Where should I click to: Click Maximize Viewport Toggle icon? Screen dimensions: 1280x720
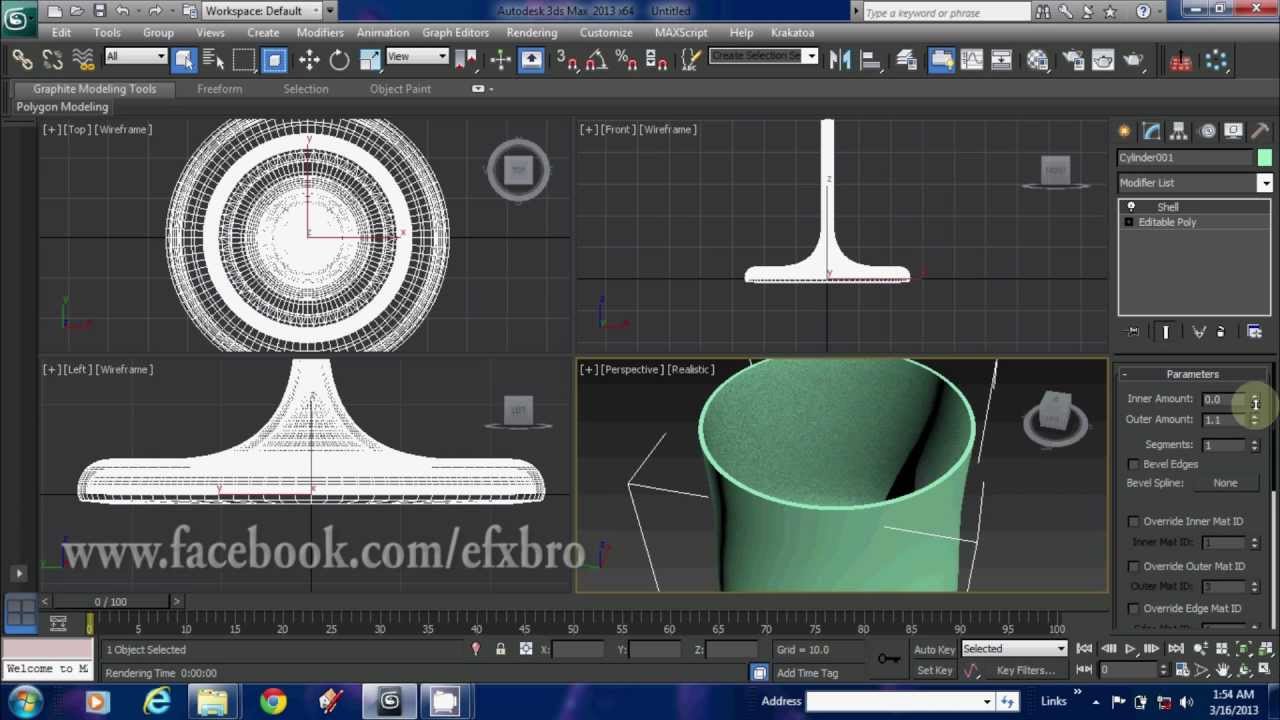coord(1264,671)
